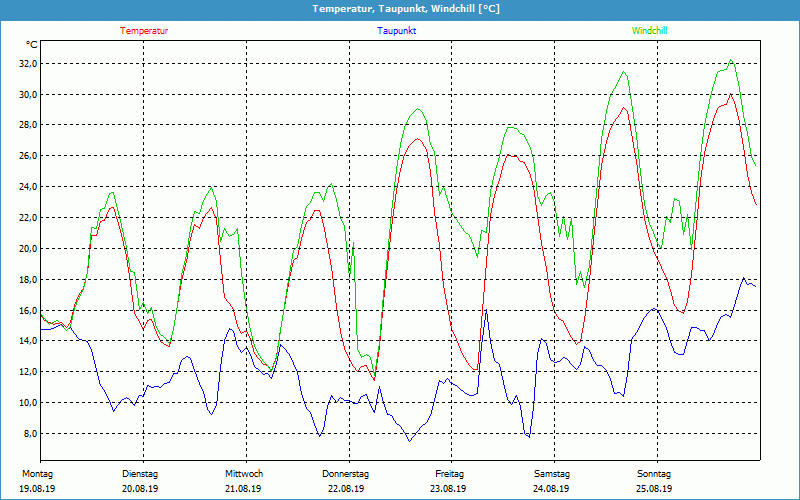This screenshot has width=800, height=500.
Task: Click the date 24.08.19
Action: (551, 489)
